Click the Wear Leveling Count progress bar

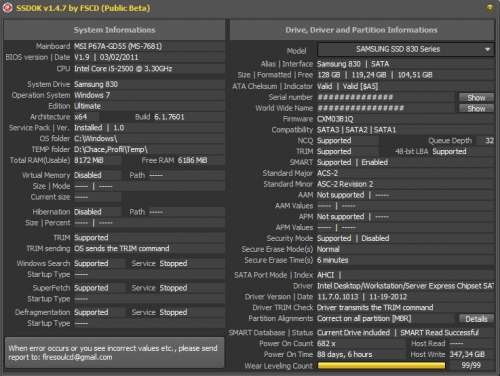tap(381, 366)
